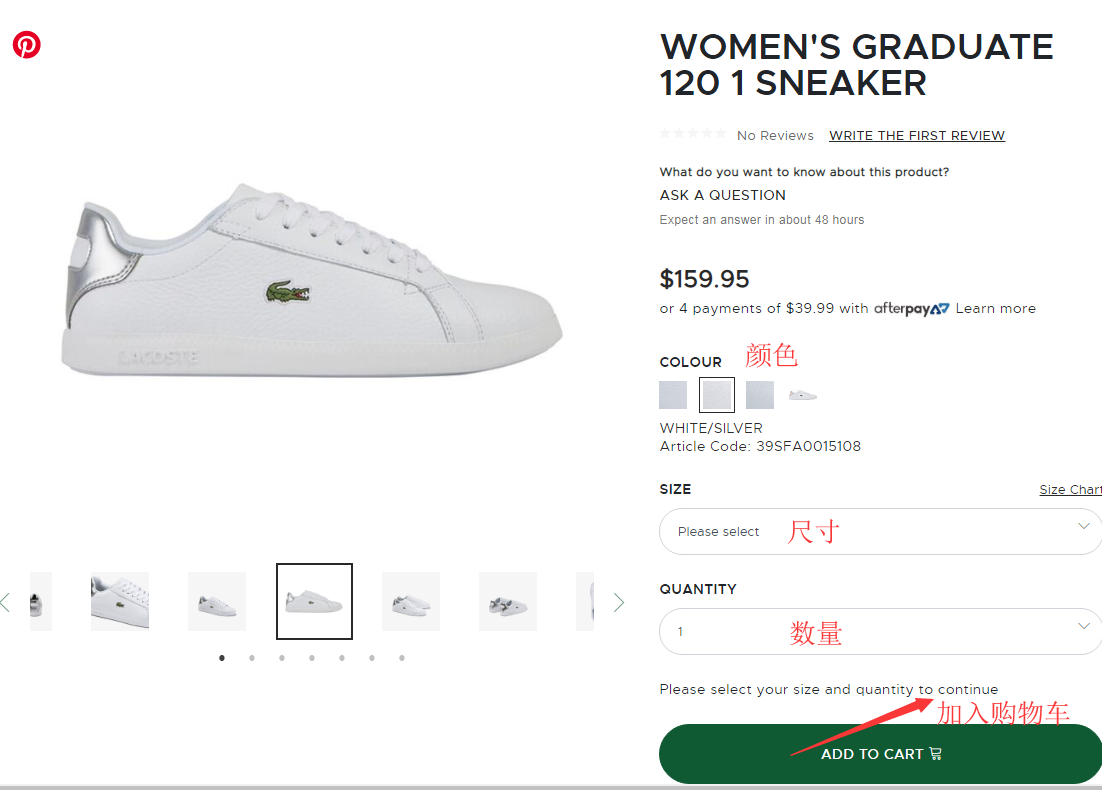The height and width of the screenshot is (790, 1102).
Task: Click Write the First Review link
Action: (917, 136)
